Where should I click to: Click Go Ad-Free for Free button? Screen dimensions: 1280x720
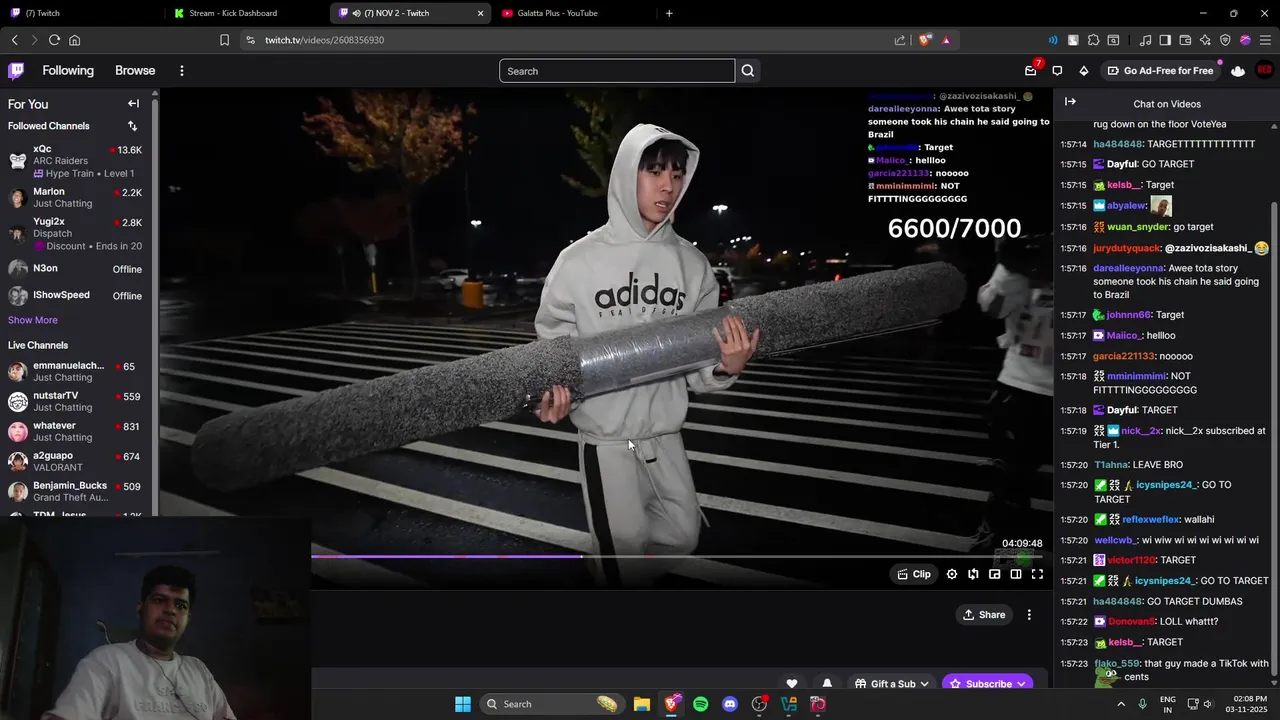coord(1160,71)
